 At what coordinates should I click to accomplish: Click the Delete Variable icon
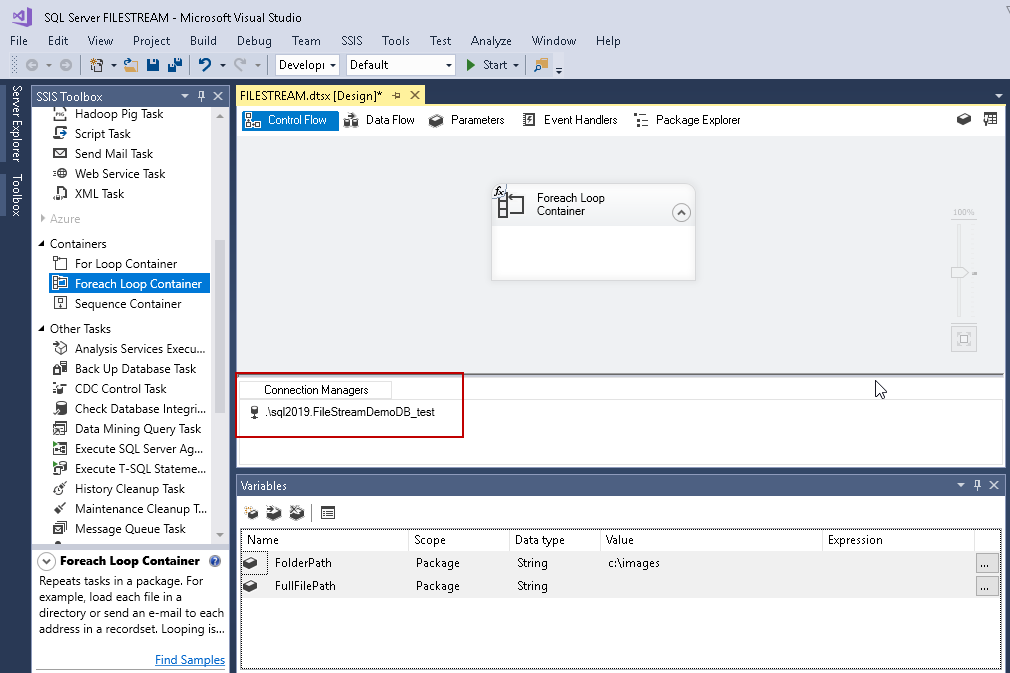(x=296, y=513)
